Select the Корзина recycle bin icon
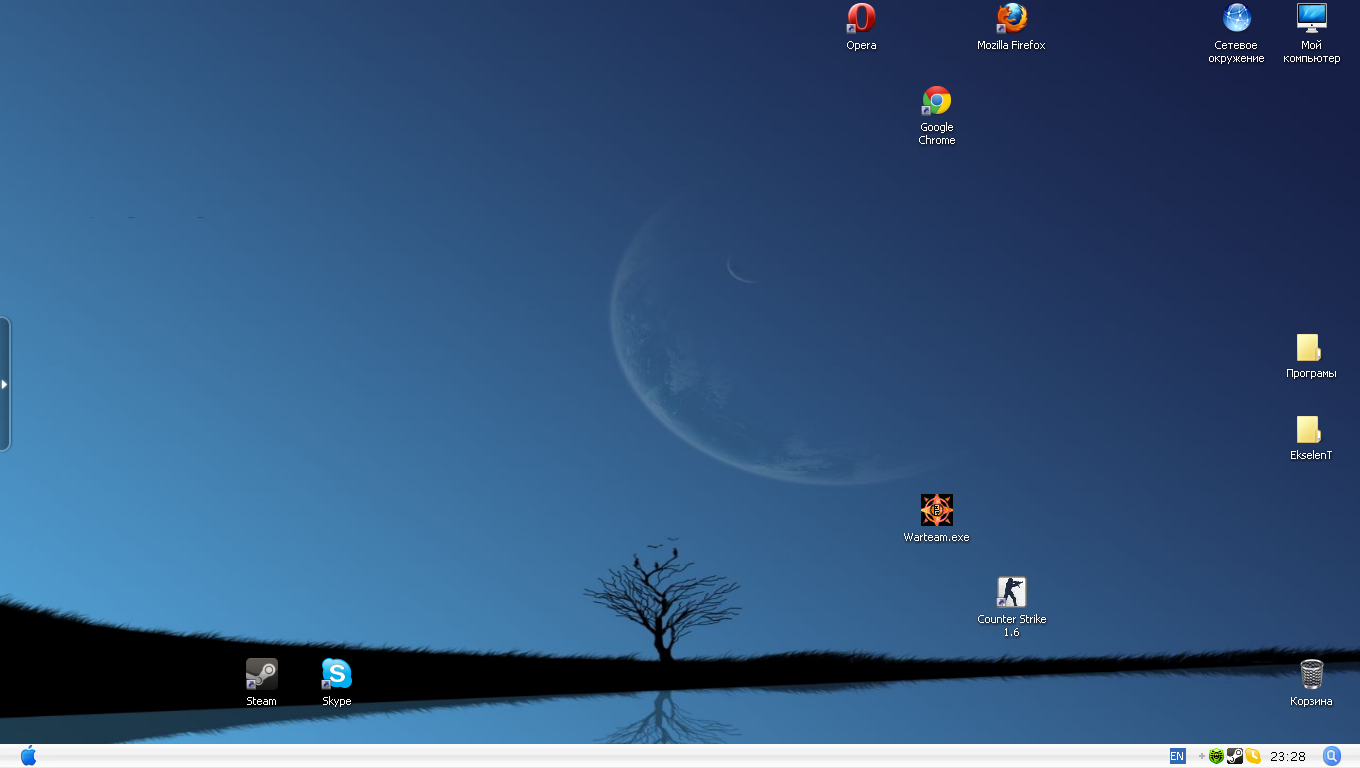1360x768 pixels. point(1311,675)
